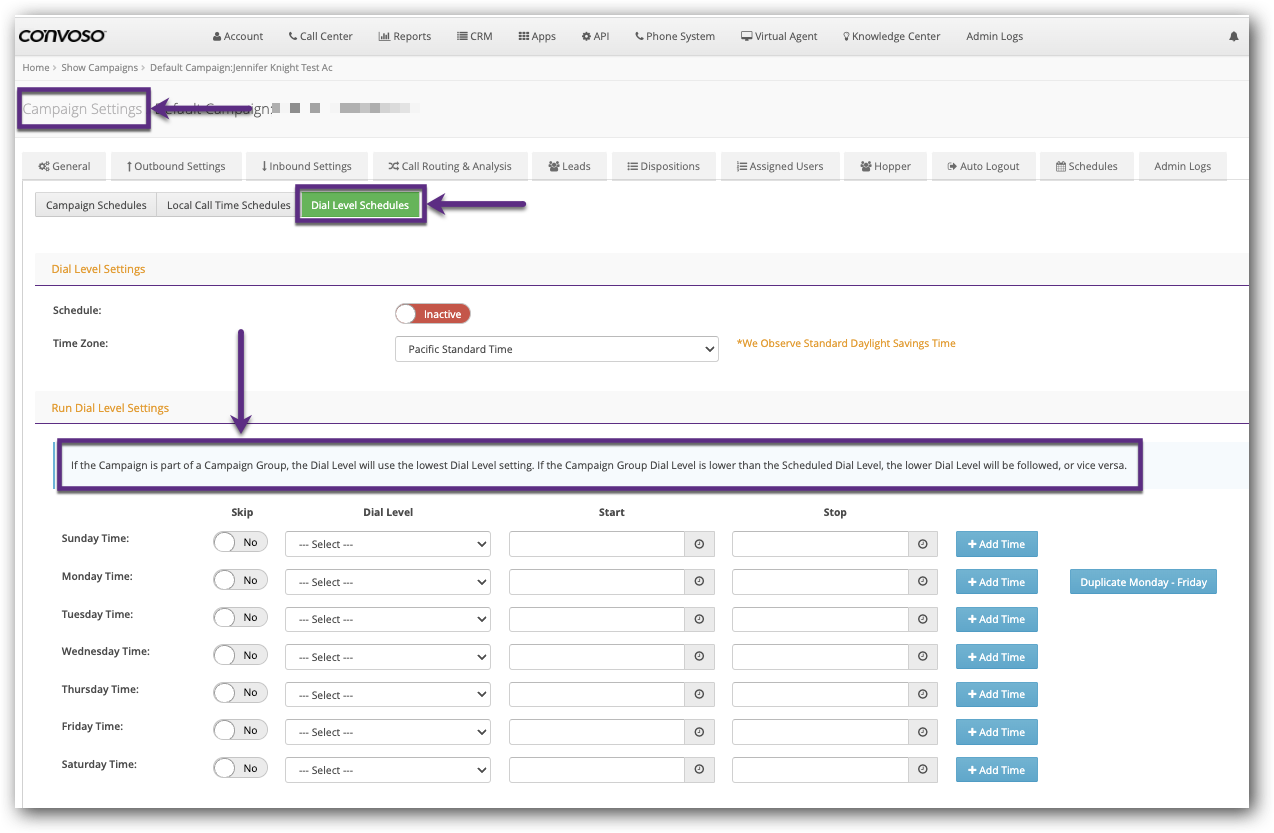The width and height of the screenshot is (1274, 833).
Task: Click clock icon beside Saturday Start field
Action: click(x=699, y=770)
